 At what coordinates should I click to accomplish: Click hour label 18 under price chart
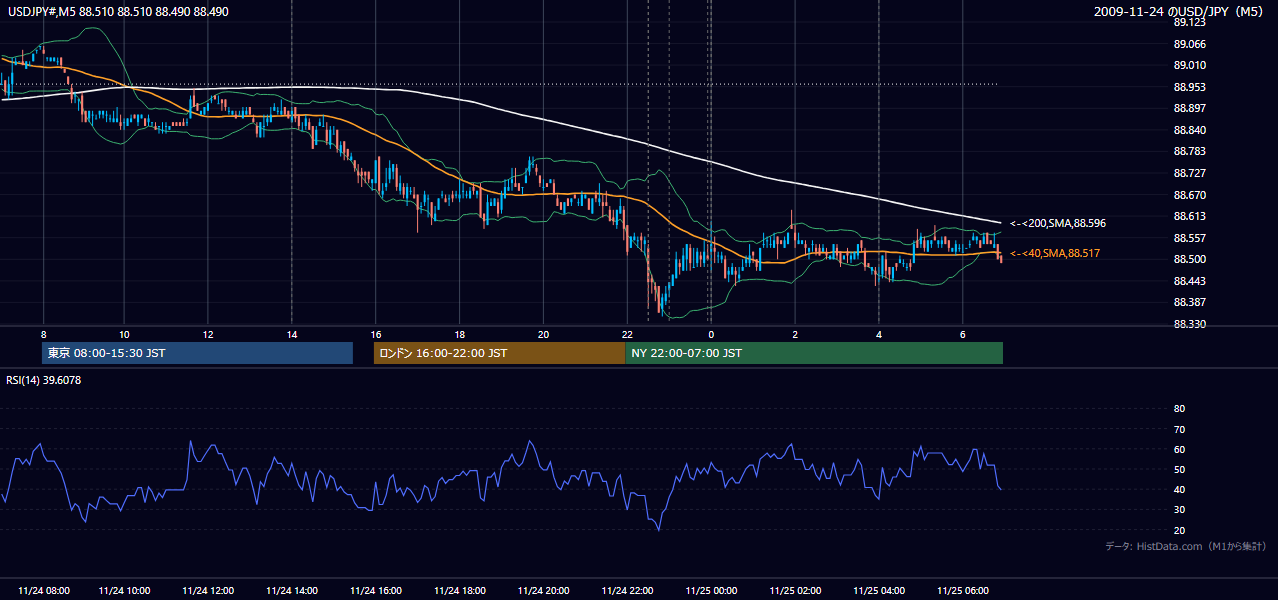click(460, 334)
